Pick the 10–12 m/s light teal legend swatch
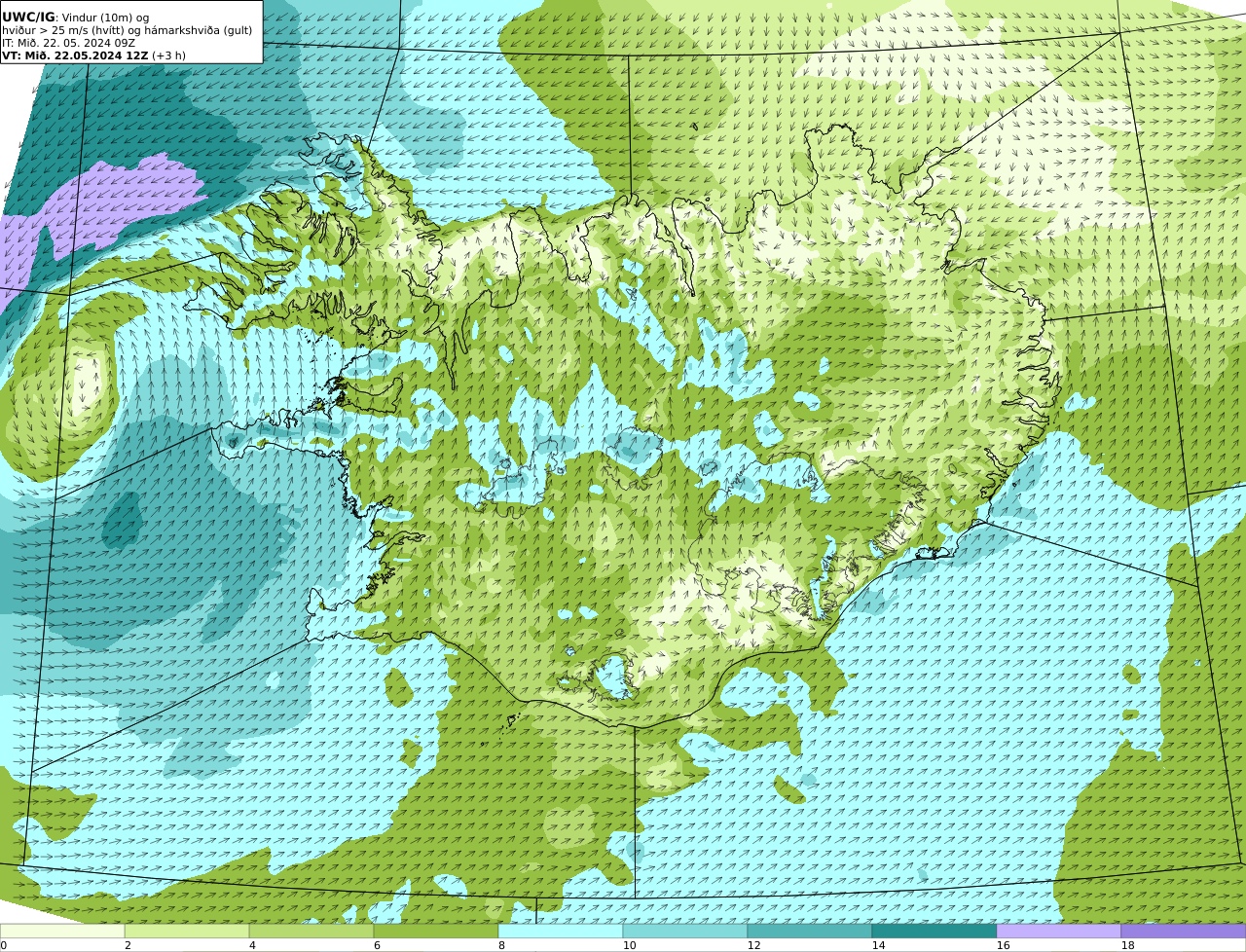Image resolution: width=1246 pixels, height=952 pixels. (685, 931)
